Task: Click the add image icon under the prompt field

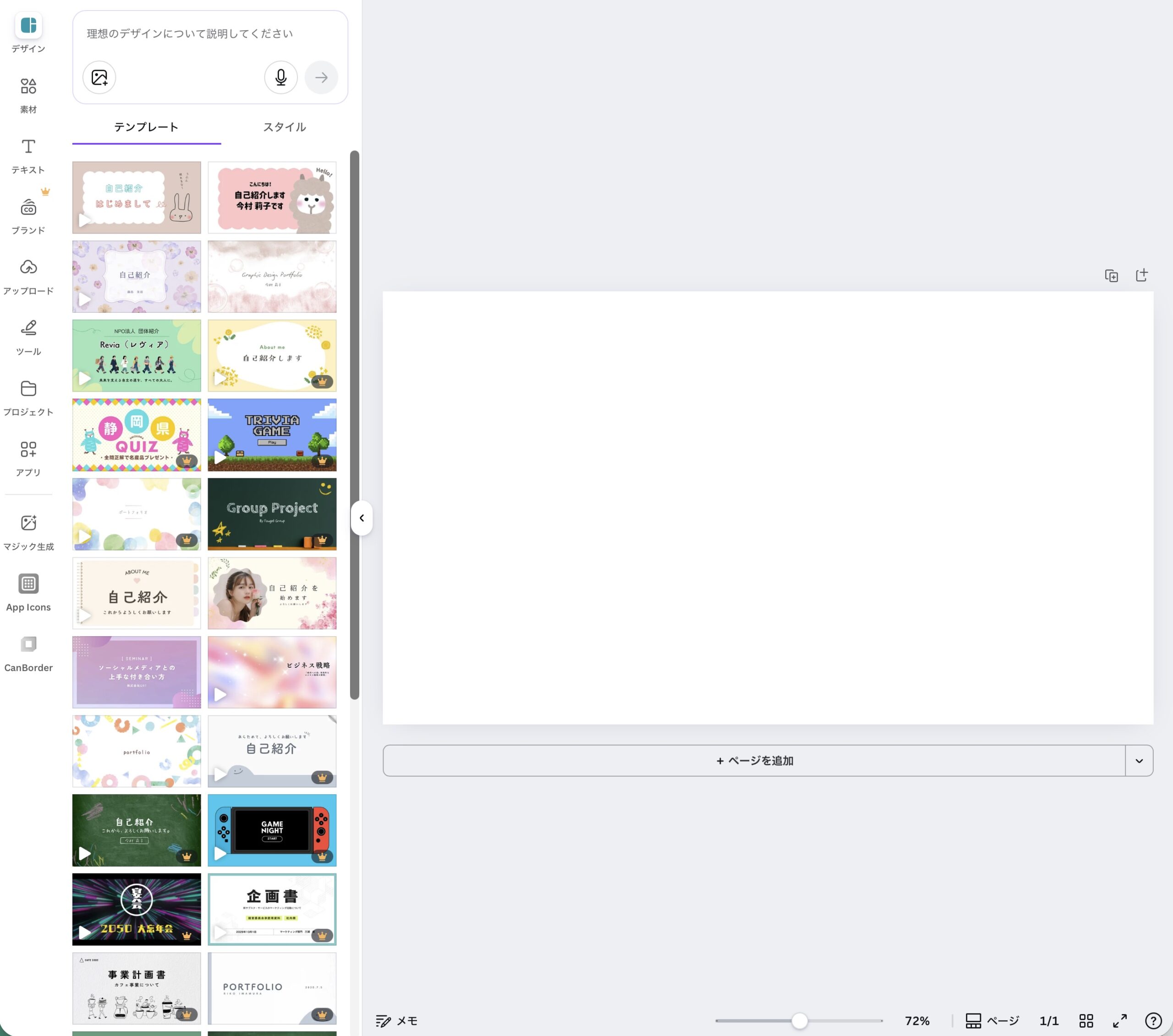Action: 99,77
